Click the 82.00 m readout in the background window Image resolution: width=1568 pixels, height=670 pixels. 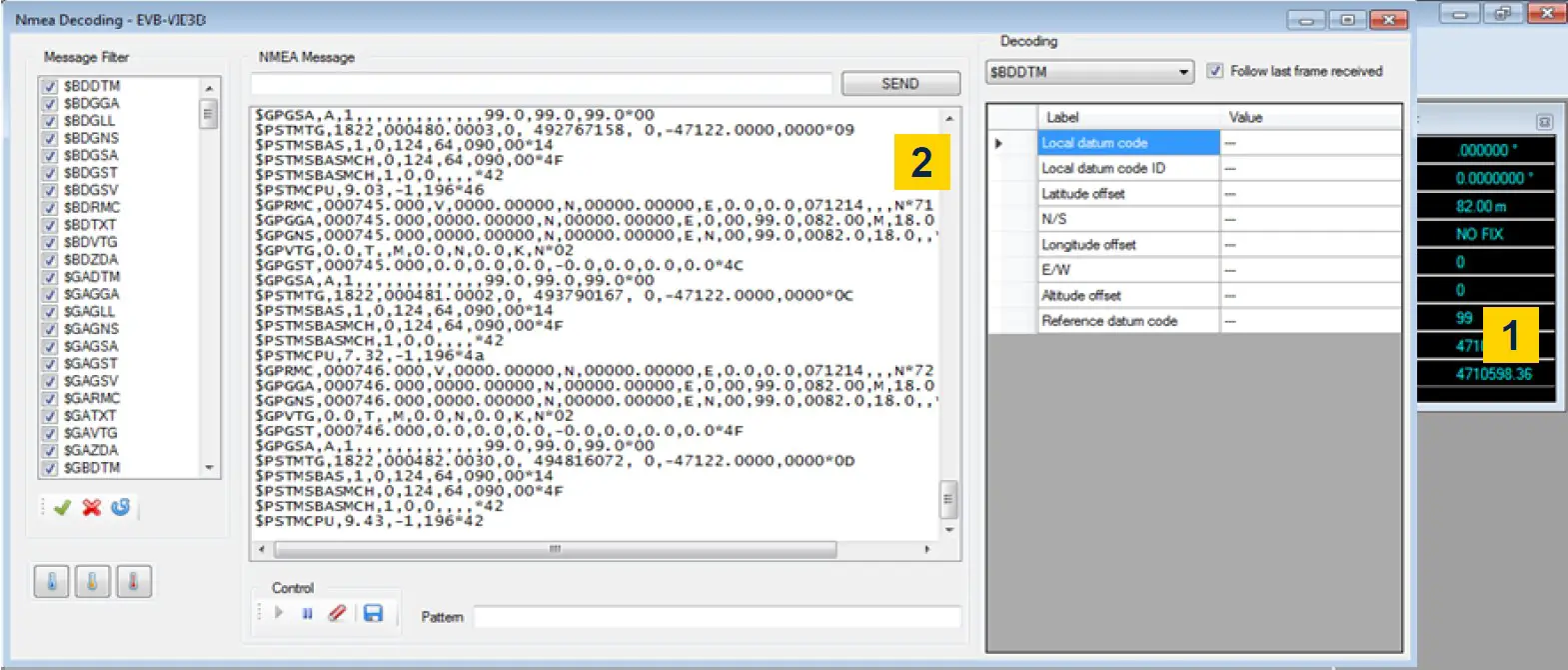pos(1481,206)
